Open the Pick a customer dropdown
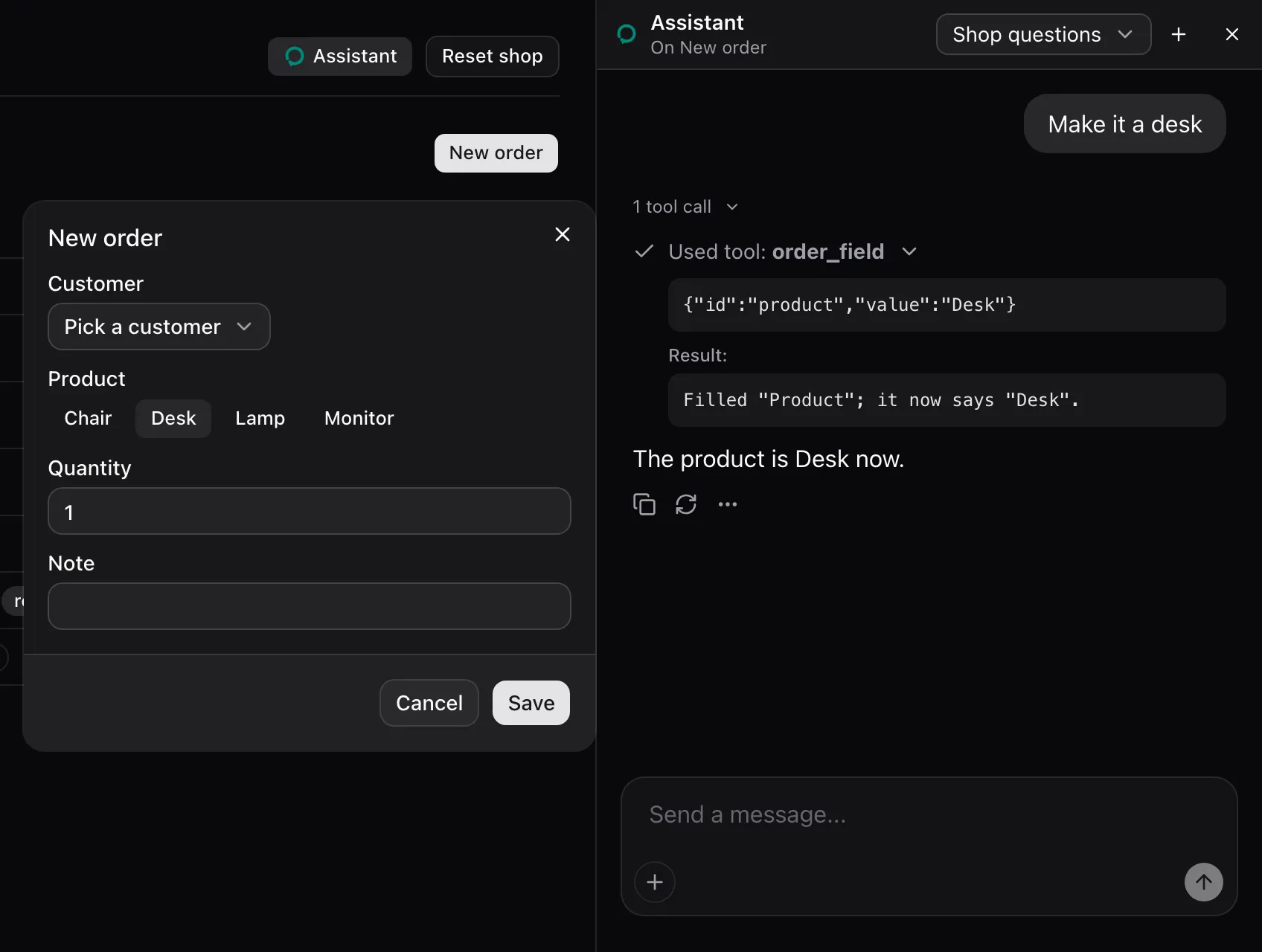The height and width of the screenshot is (952, 1262). pyautogui.click(x=159, y=327)
